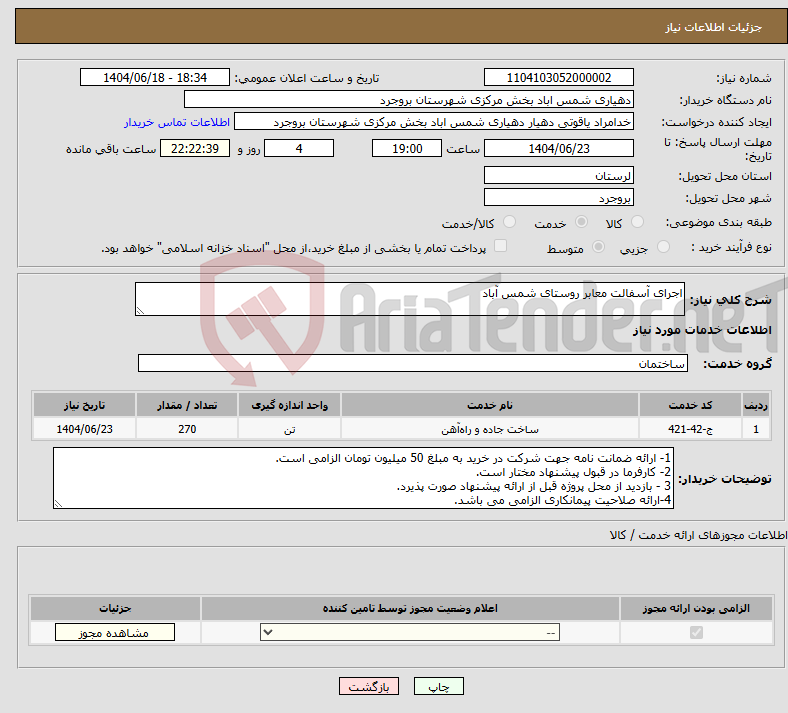Click need number field 1104103052000002
The width and height of the screenshot is (788, 713).
point(559,77)
